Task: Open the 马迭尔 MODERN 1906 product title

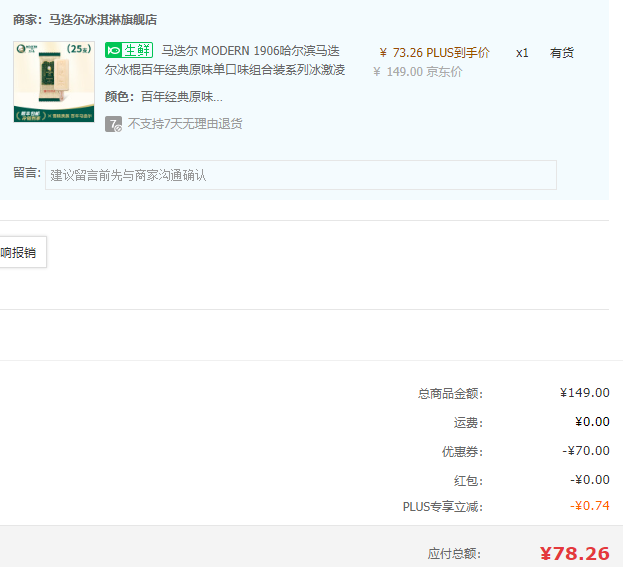Action: [x=225, y=60]
